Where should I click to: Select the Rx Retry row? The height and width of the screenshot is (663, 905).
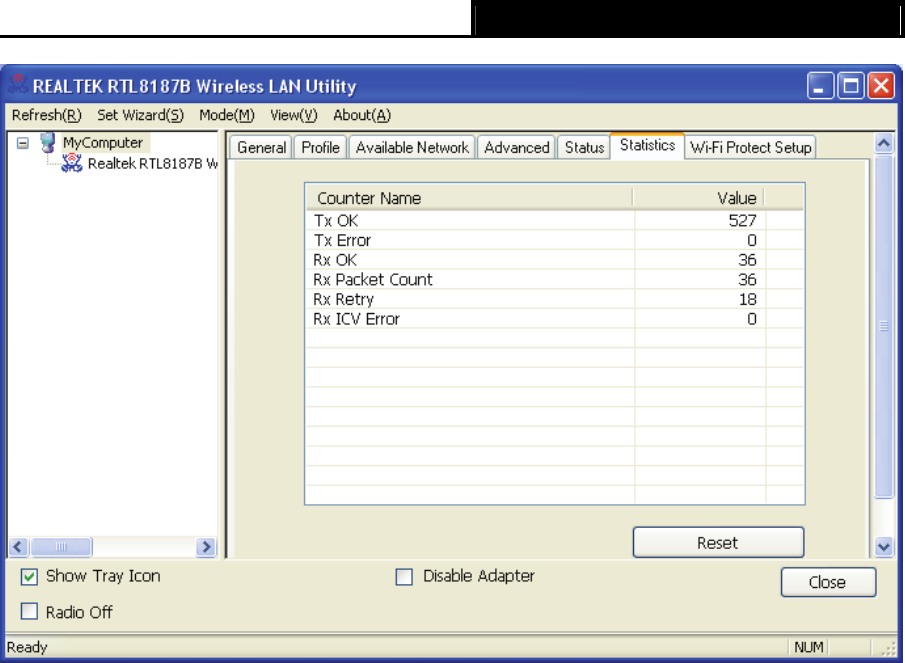[554, 299]
